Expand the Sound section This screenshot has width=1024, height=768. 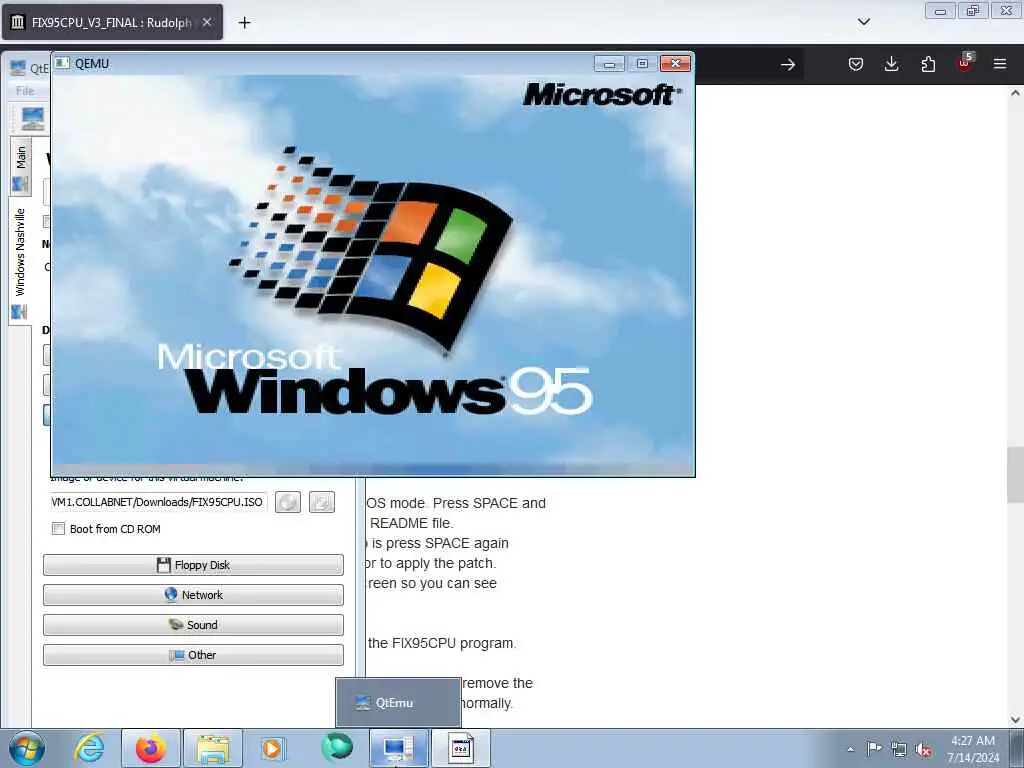tap(193, 625)
